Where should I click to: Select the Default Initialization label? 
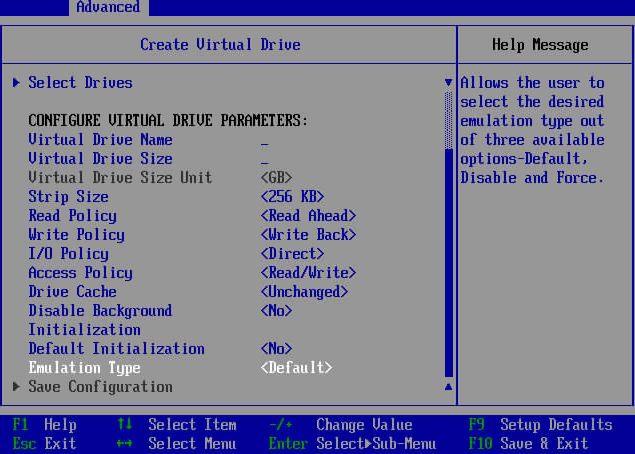116,349
